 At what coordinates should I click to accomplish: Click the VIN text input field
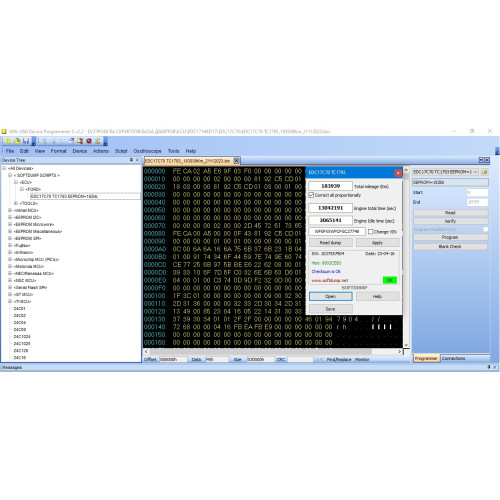click(337, 231)
